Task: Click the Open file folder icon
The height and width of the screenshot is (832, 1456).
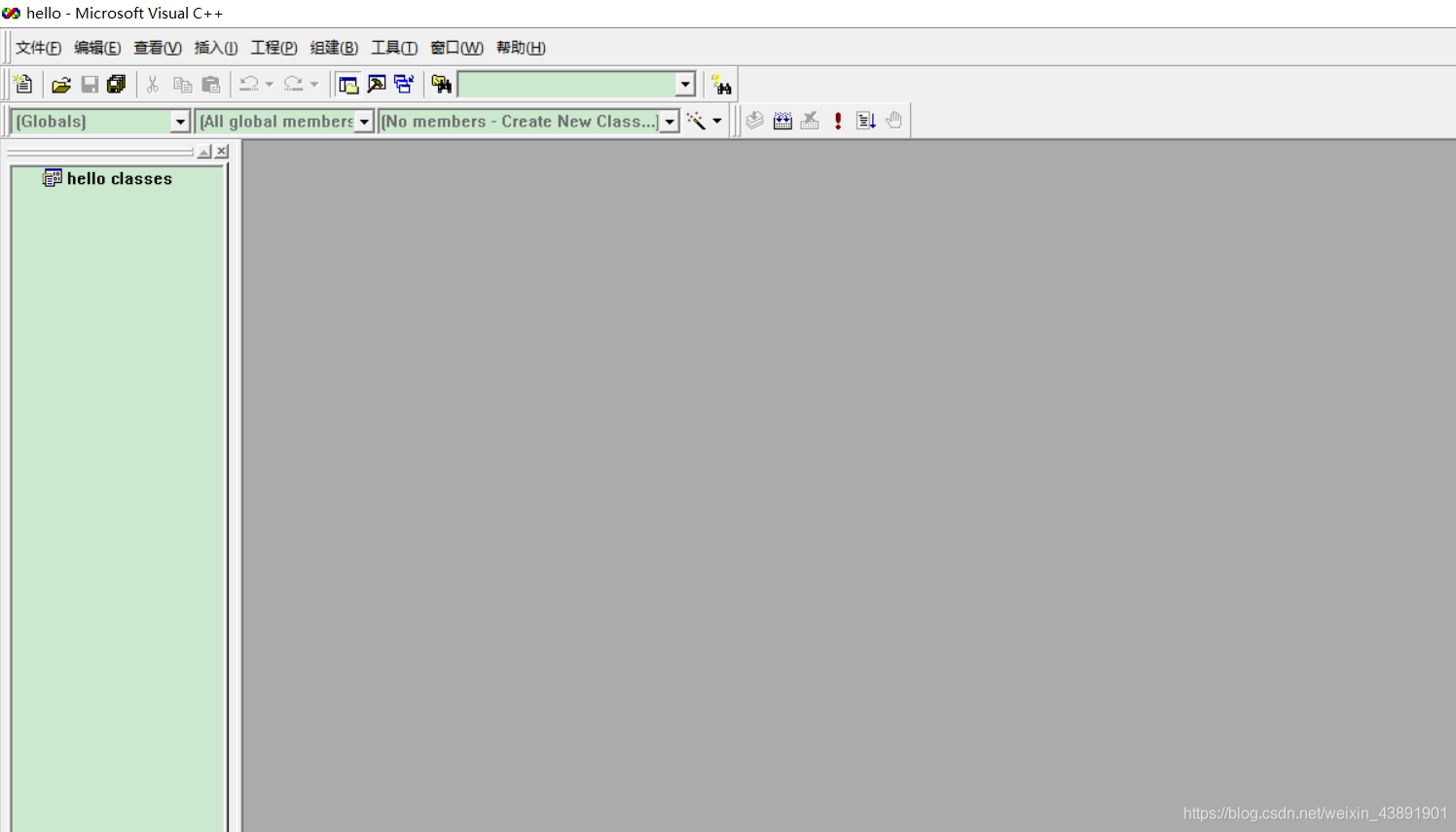Action: (61, 85)
